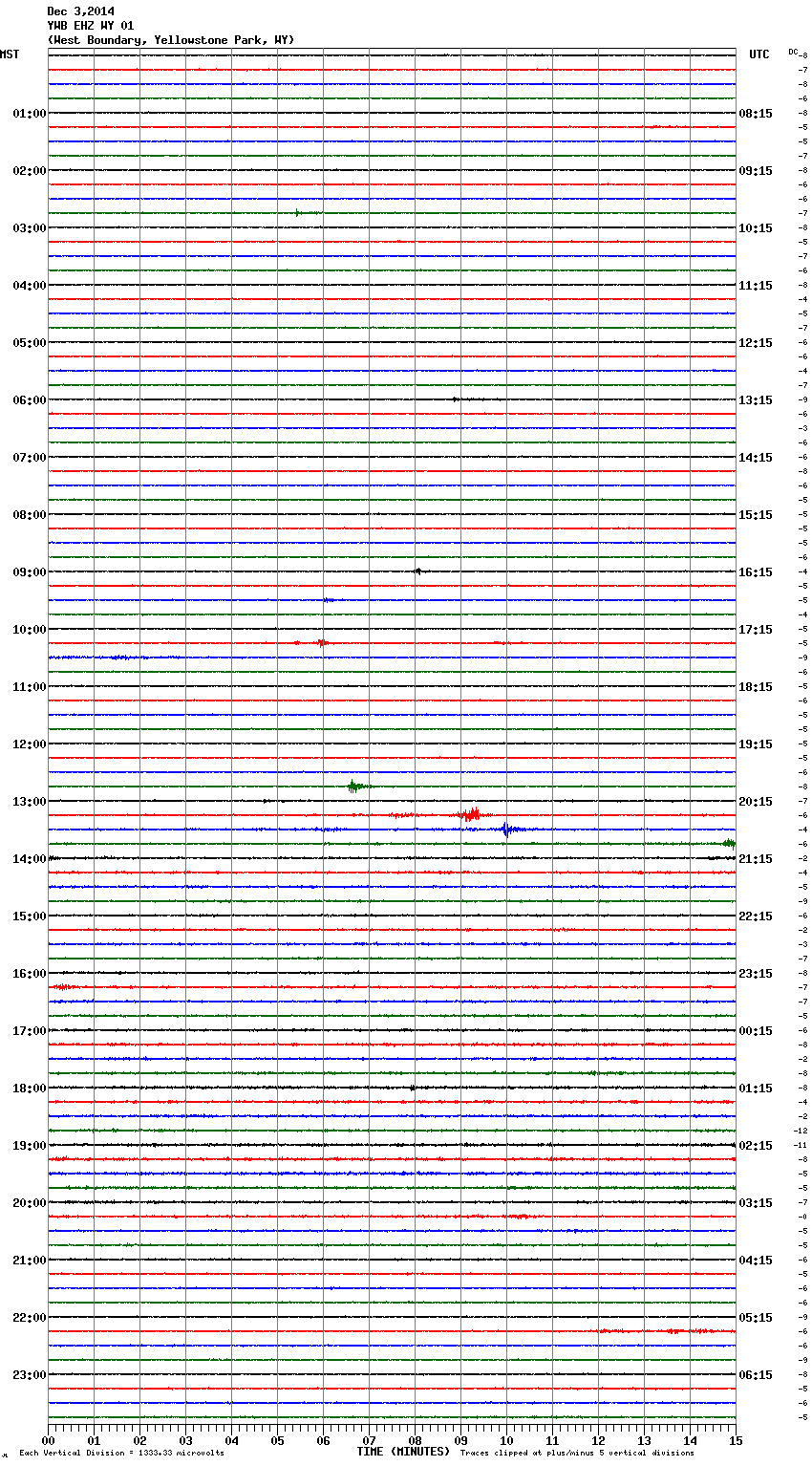
Task: Select the MST time label "12:00"
Action: point(30,744)
